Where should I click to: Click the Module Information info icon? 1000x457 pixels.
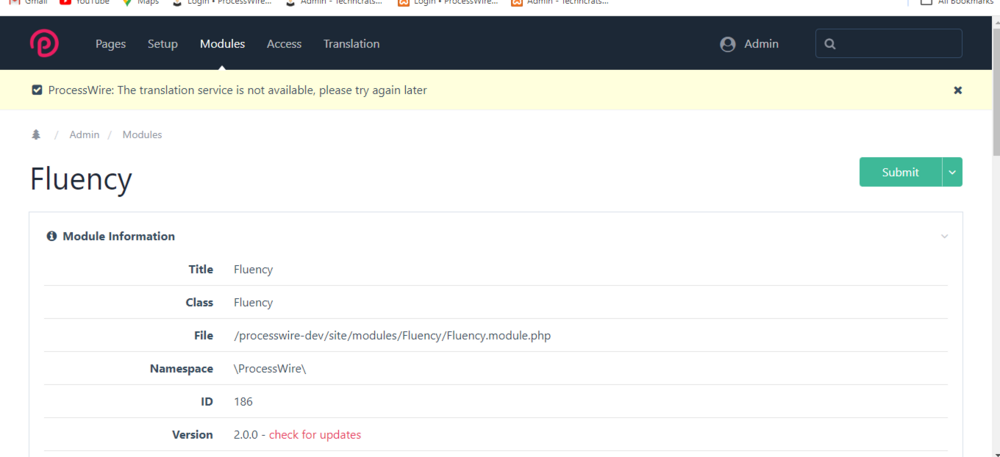click(52, 236)
